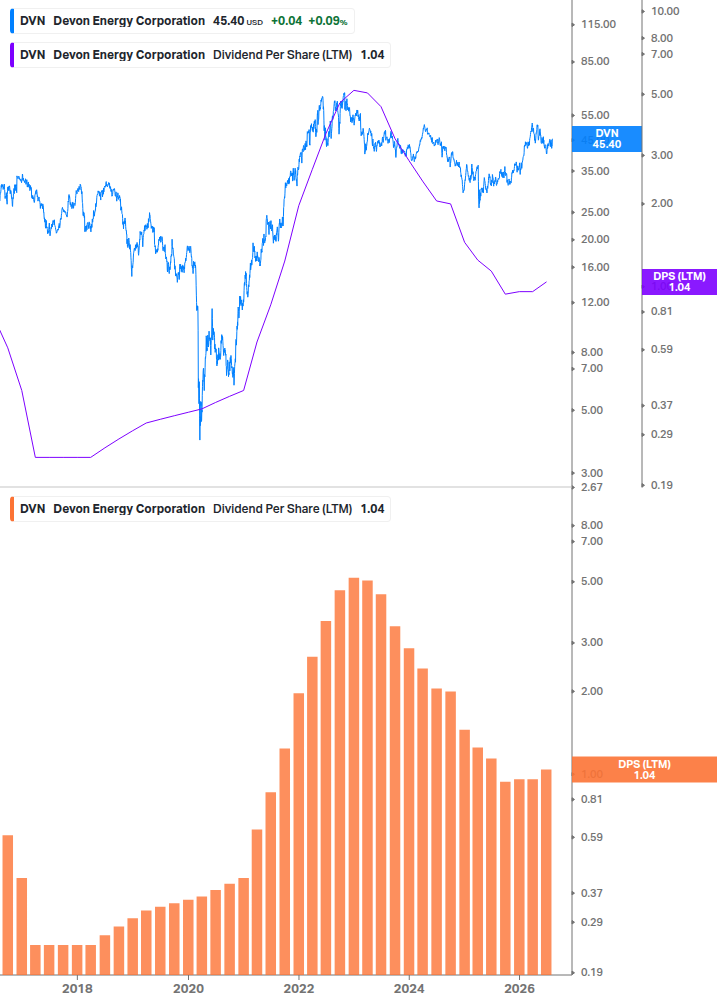Click the 2020 label on the time axis

[188, 988]
